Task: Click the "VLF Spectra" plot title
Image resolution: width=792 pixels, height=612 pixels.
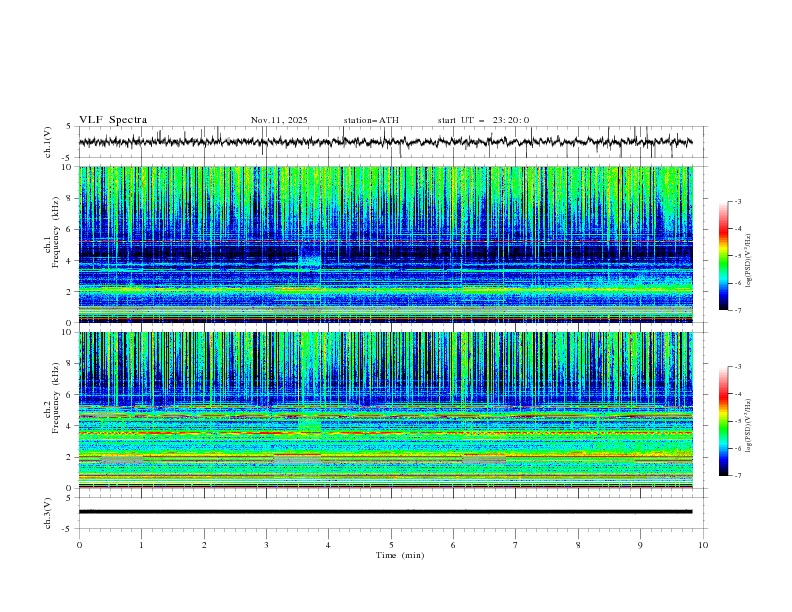Action: point(113,120)
